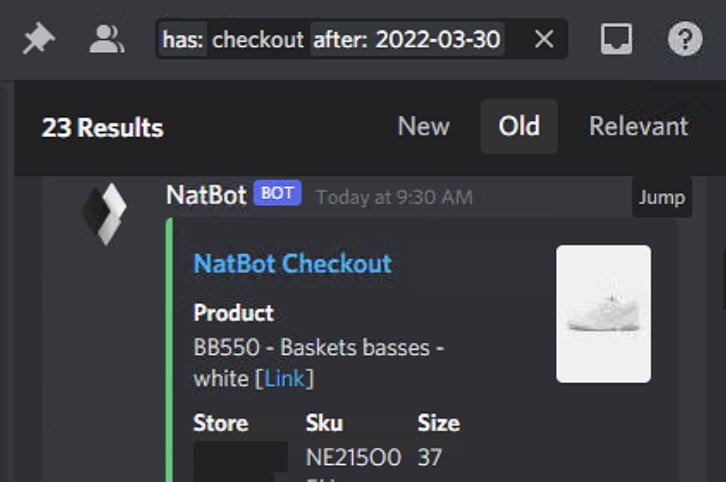This screenshot has width=726, height=482.
Task: Click the '23 Results' count text
Action: pyautogui.click(x=102, y=128)
